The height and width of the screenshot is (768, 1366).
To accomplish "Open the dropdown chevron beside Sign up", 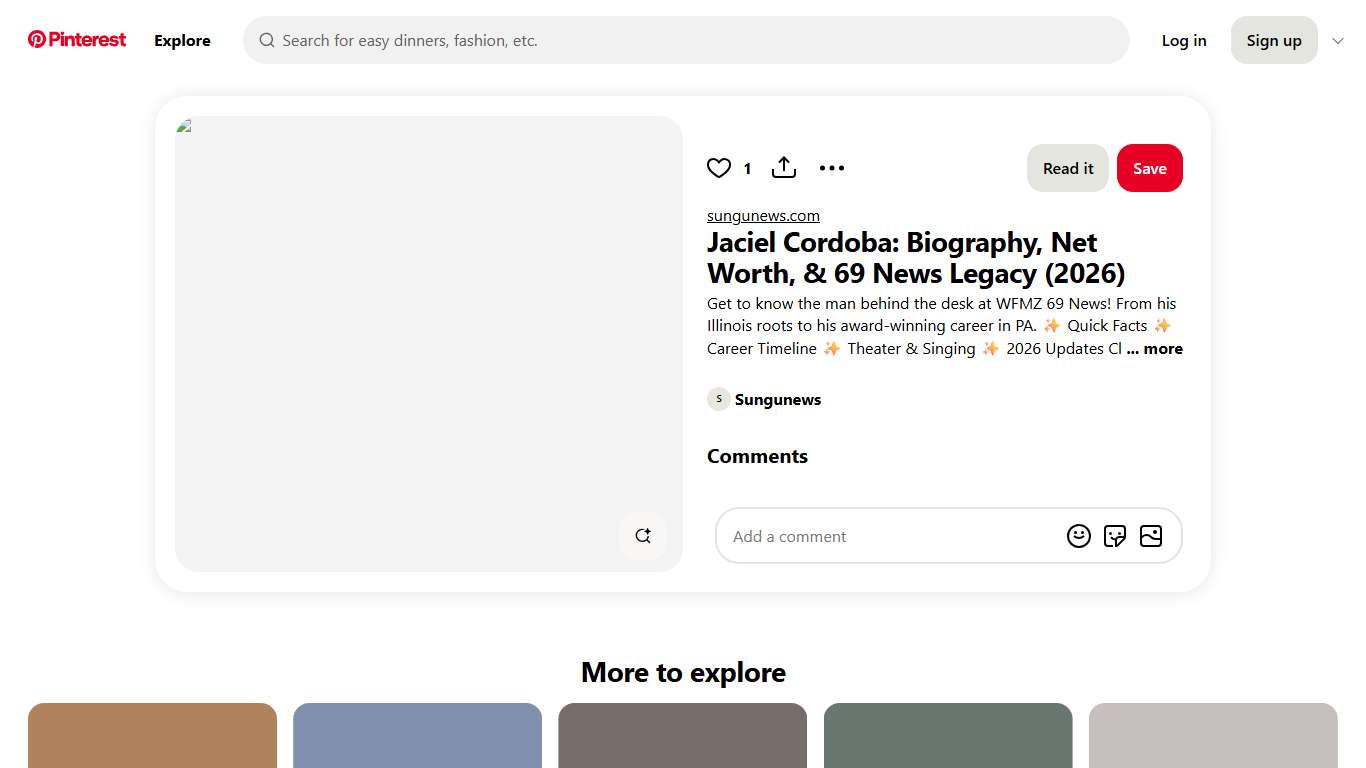I will (1338, 40).
